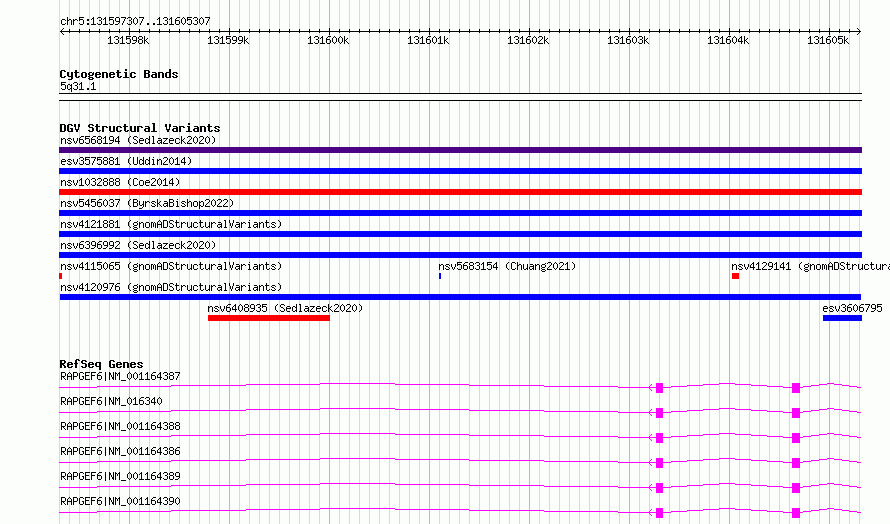Click the left exon box of NM_001164390
890x524 pixels.
click(660, 513)
